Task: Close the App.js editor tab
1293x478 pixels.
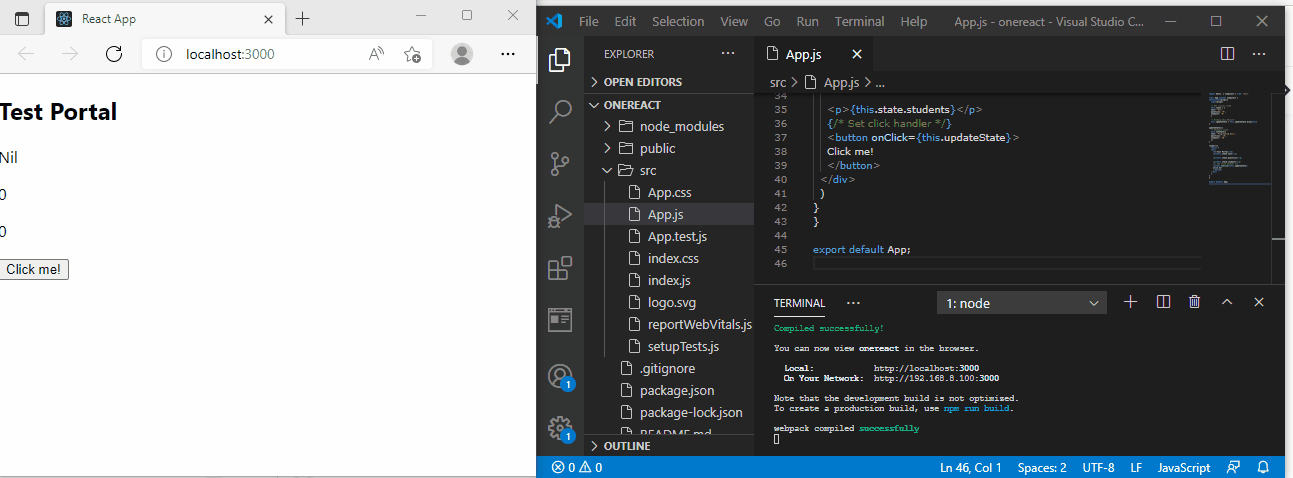Action: [x=857, y=54]
